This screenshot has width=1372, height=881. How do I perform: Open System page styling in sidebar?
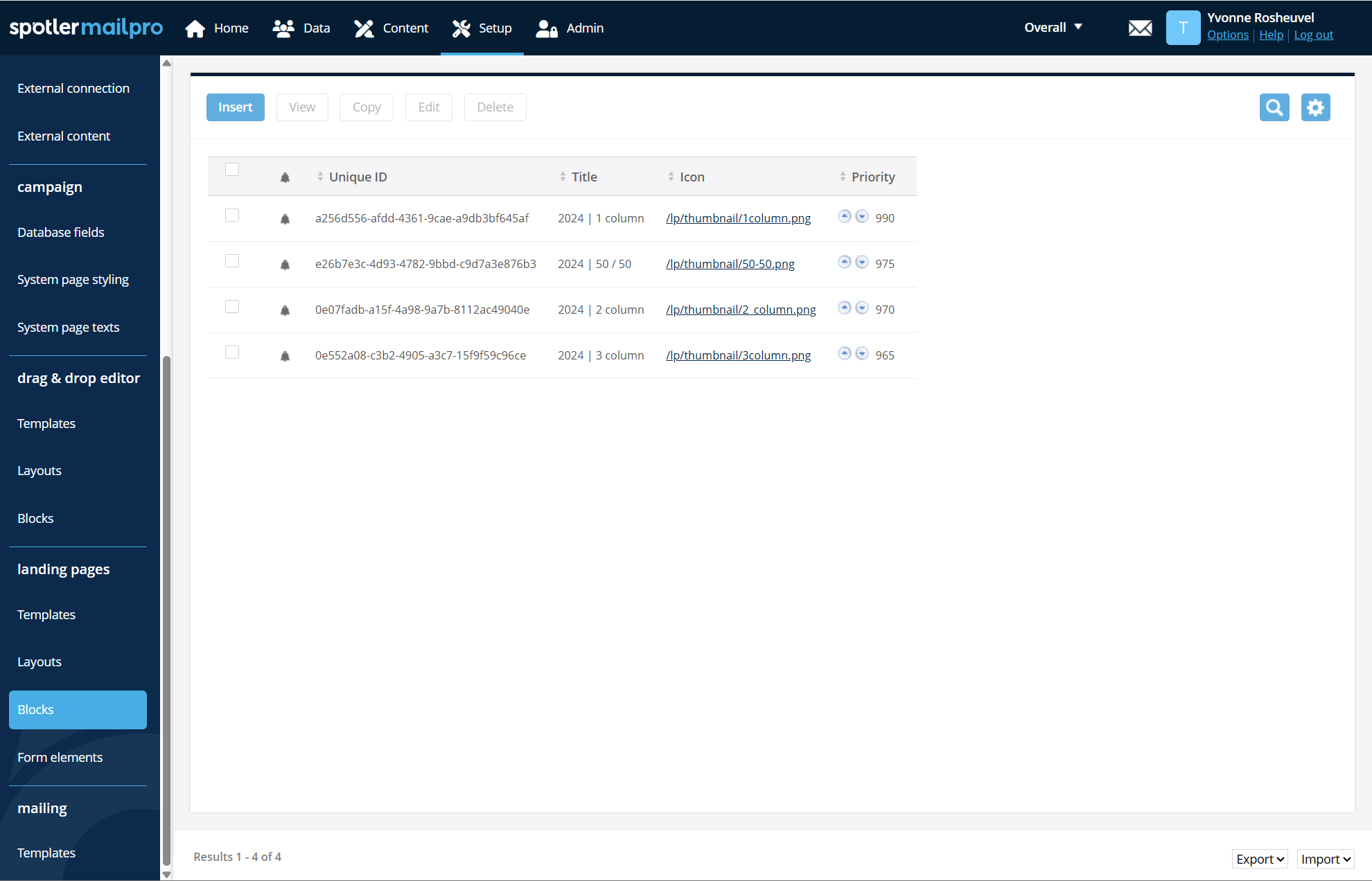[73, 280]
